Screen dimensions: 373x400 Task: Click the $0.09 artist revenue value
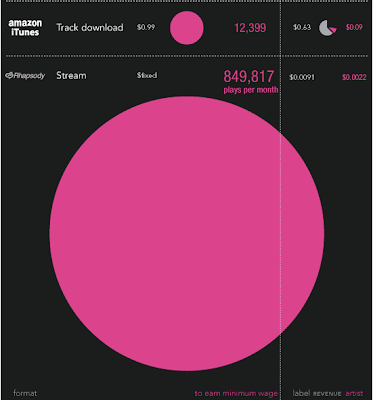pos(354,27)
